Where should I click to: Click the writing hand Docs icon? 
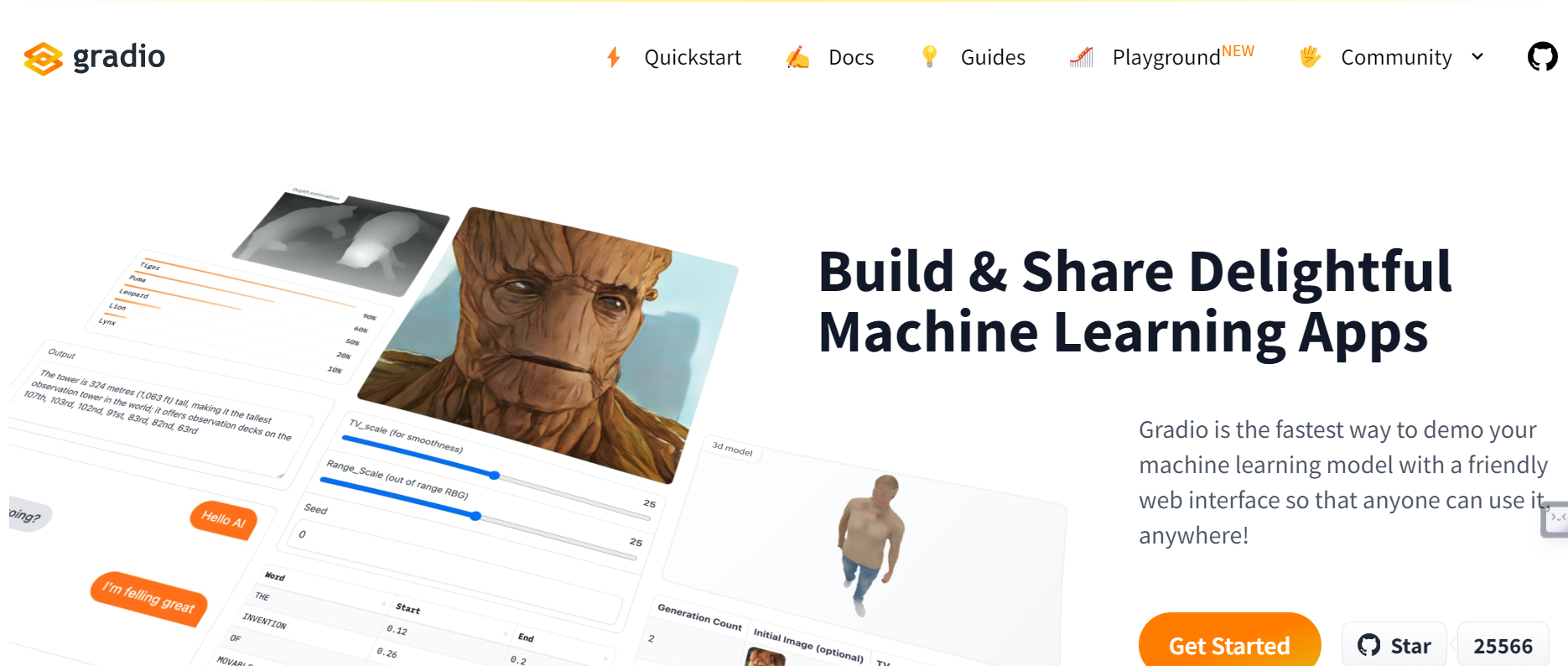click(797, 57)
